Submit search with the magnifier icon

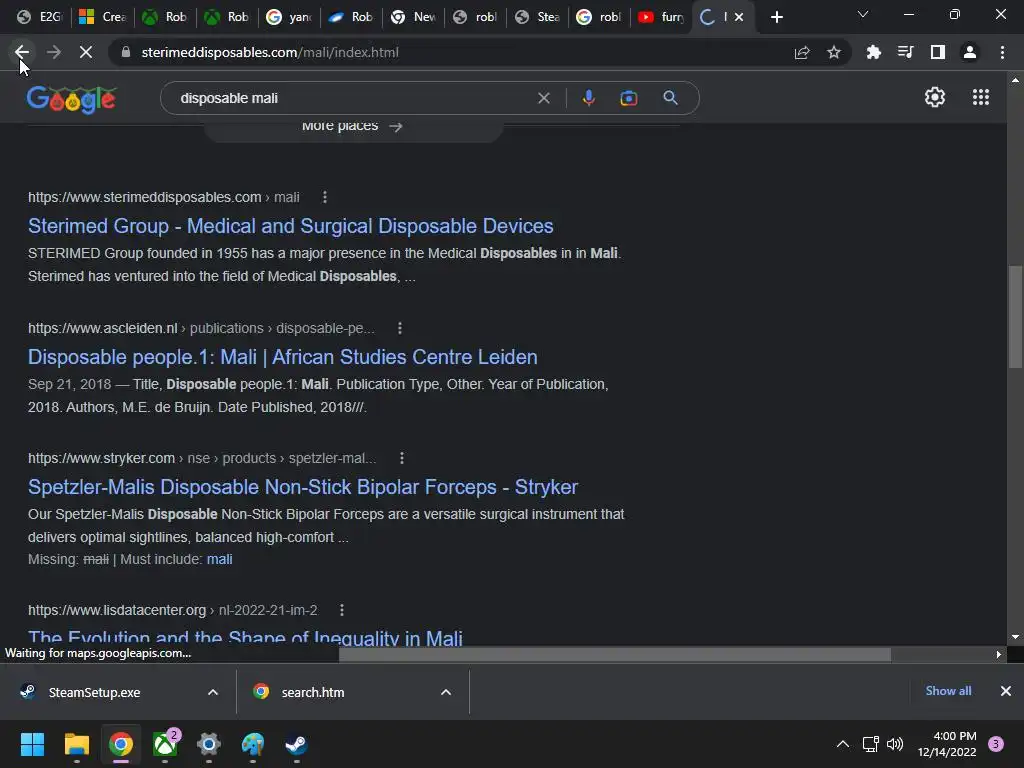click(x=671, y=98)
